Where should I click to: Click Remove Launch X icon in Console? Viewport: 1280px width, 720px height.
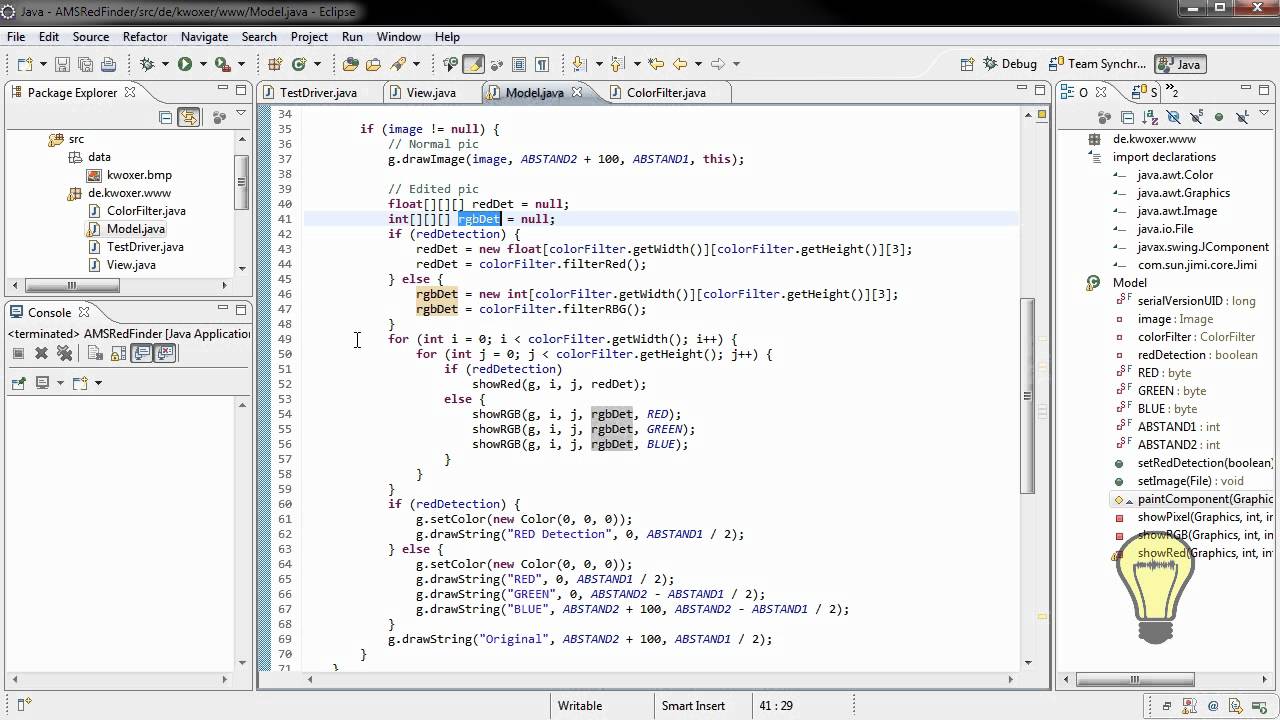pyautogui.click(x=41, y=353)
